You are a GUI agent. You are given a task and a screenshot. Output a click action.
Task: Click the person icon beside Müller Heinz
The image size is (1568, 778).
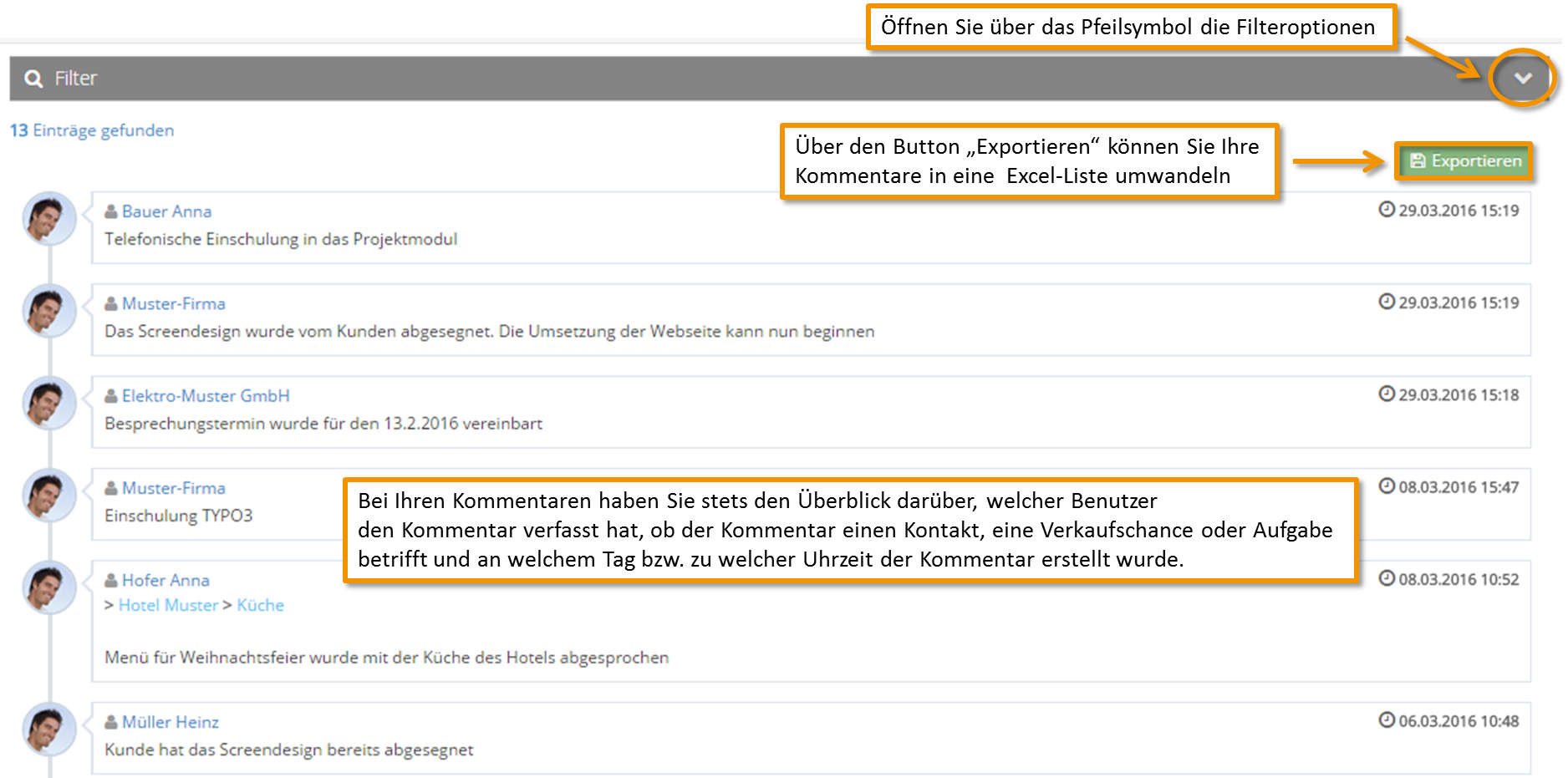[111, 722]
